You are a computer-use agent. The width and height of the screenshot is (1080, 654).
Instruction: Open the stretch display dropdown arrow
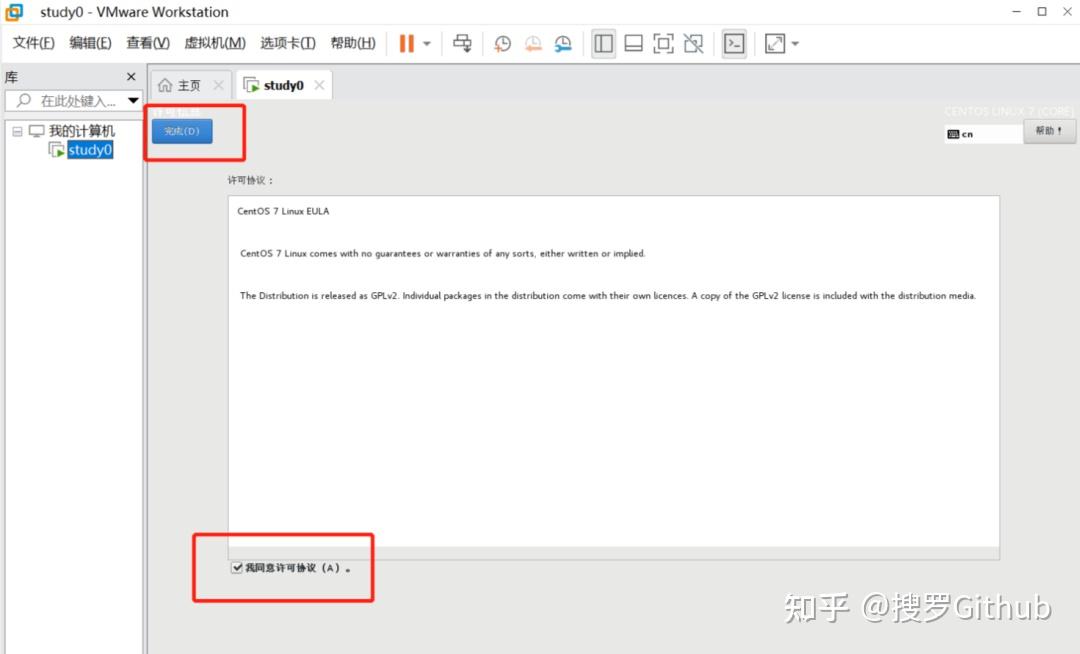(x=796, y=43)
